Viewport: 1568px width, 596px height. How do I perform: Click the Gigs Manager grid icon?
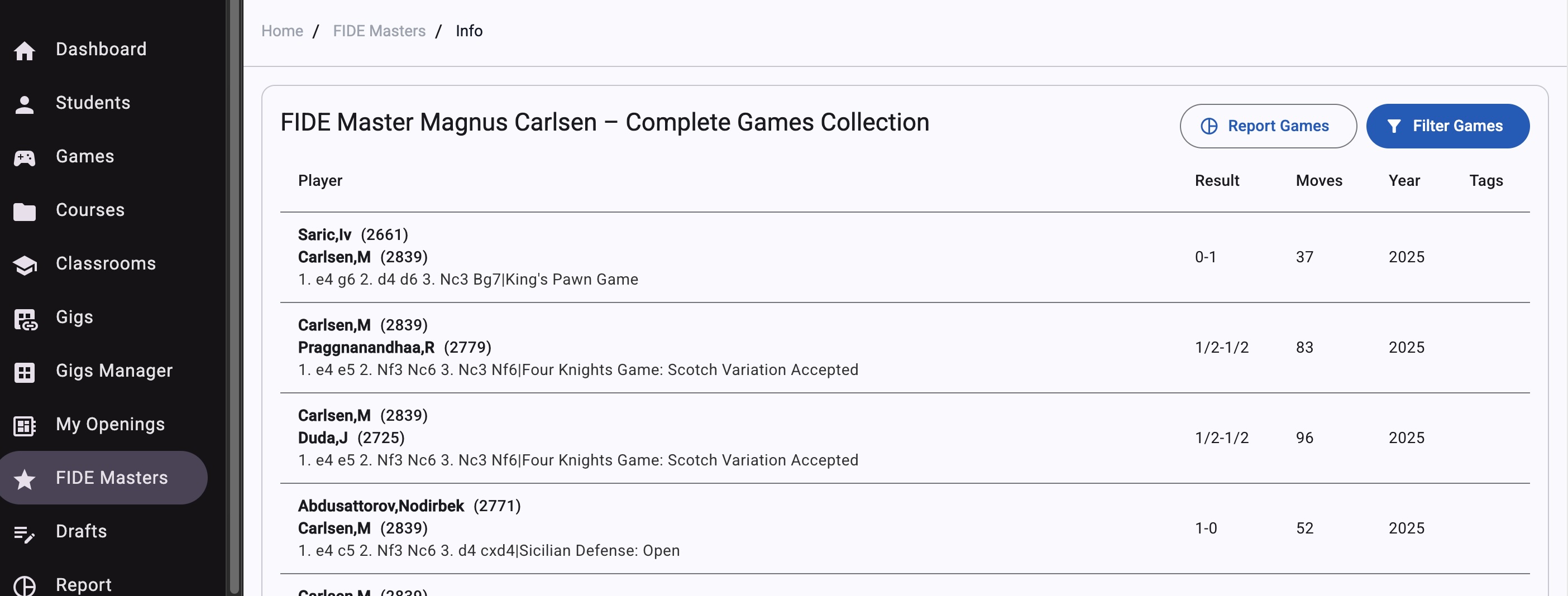click(25, 372)
